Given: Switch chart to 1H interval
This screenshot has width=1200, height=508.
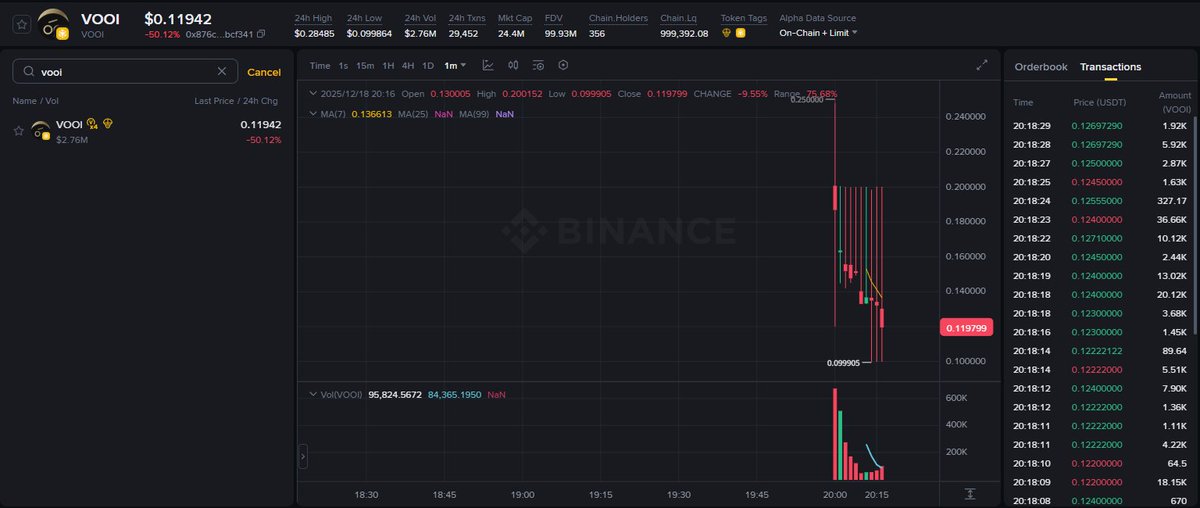Looking at the screenshot, I should pos(388,66).
